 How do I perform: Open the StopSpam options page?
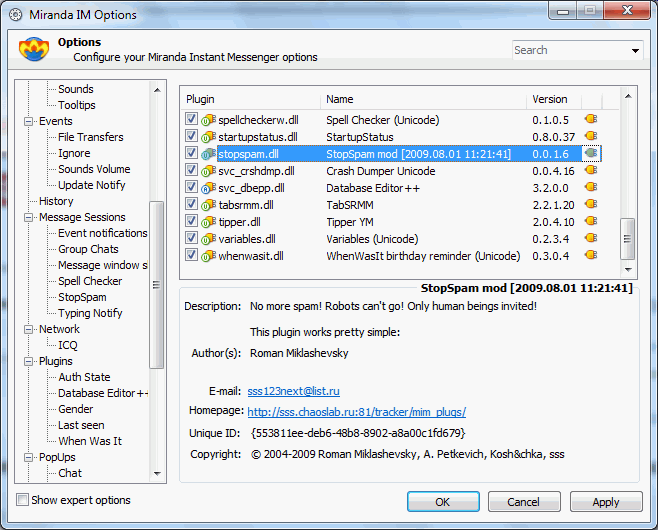point(82,297)
